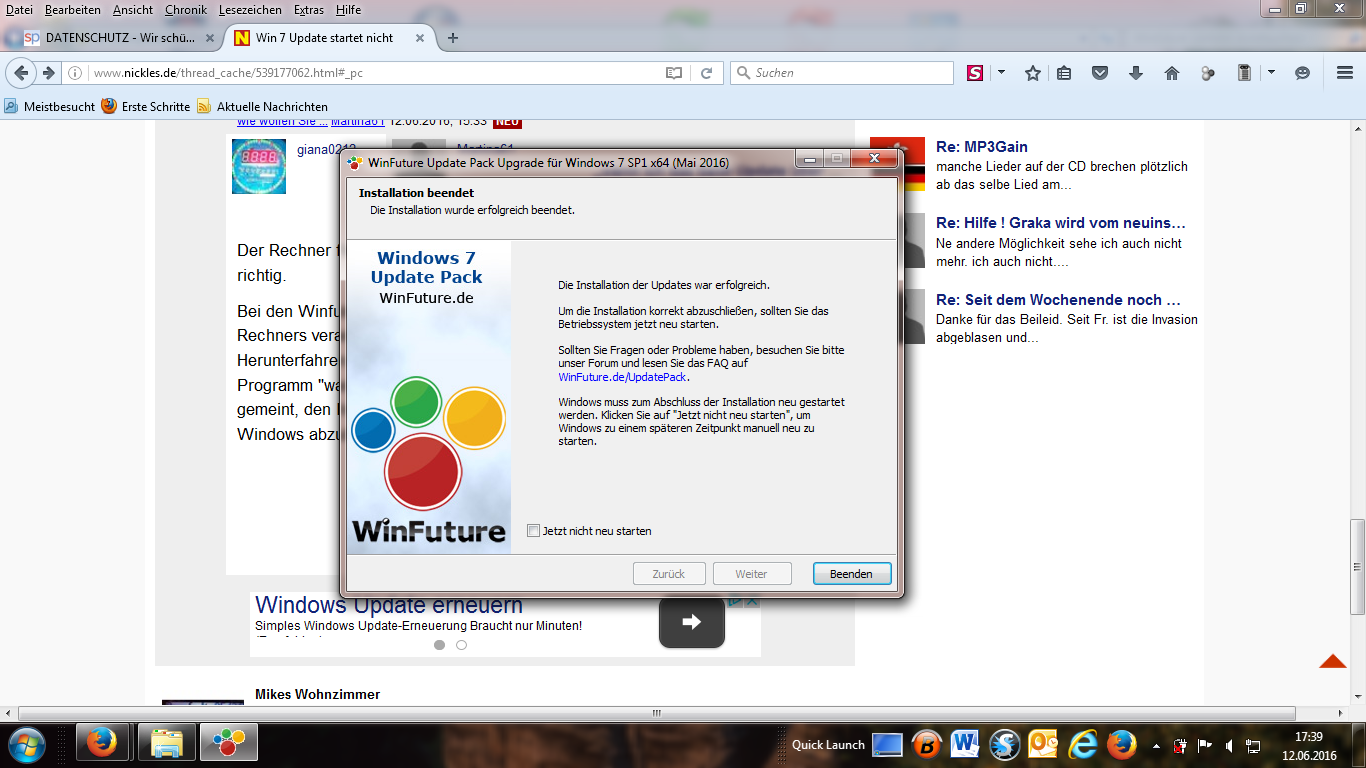Bookmark this page with star icon
Screen dimensions: 1366x768
[1033, 73]
